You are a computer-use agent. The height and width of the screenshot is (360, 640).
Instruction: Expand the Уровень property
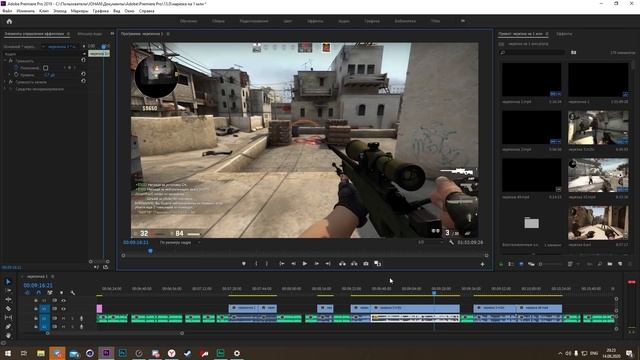(x=10, y=75)
